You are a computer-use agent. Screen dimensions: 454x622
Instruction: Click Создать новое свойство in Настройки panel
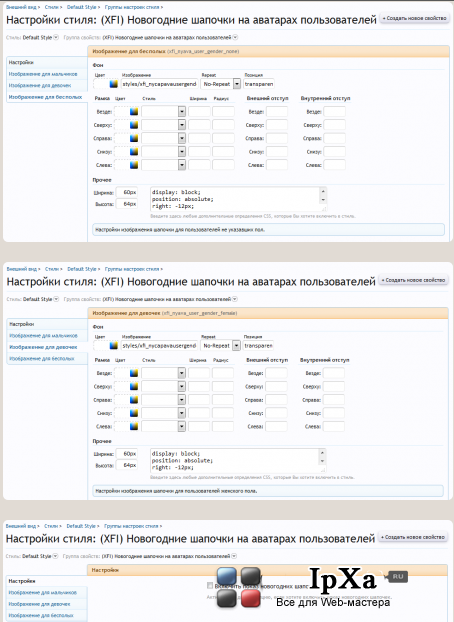[413, 537]
